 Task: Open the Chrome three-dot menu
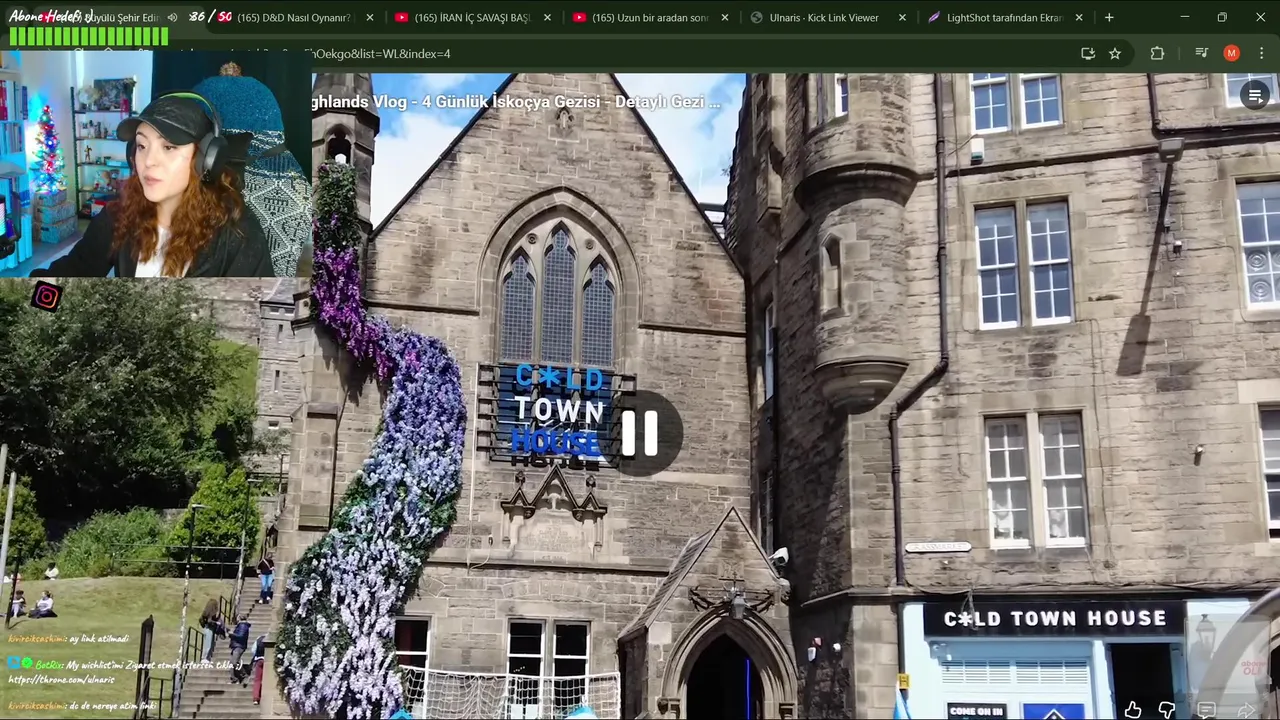1261,53
